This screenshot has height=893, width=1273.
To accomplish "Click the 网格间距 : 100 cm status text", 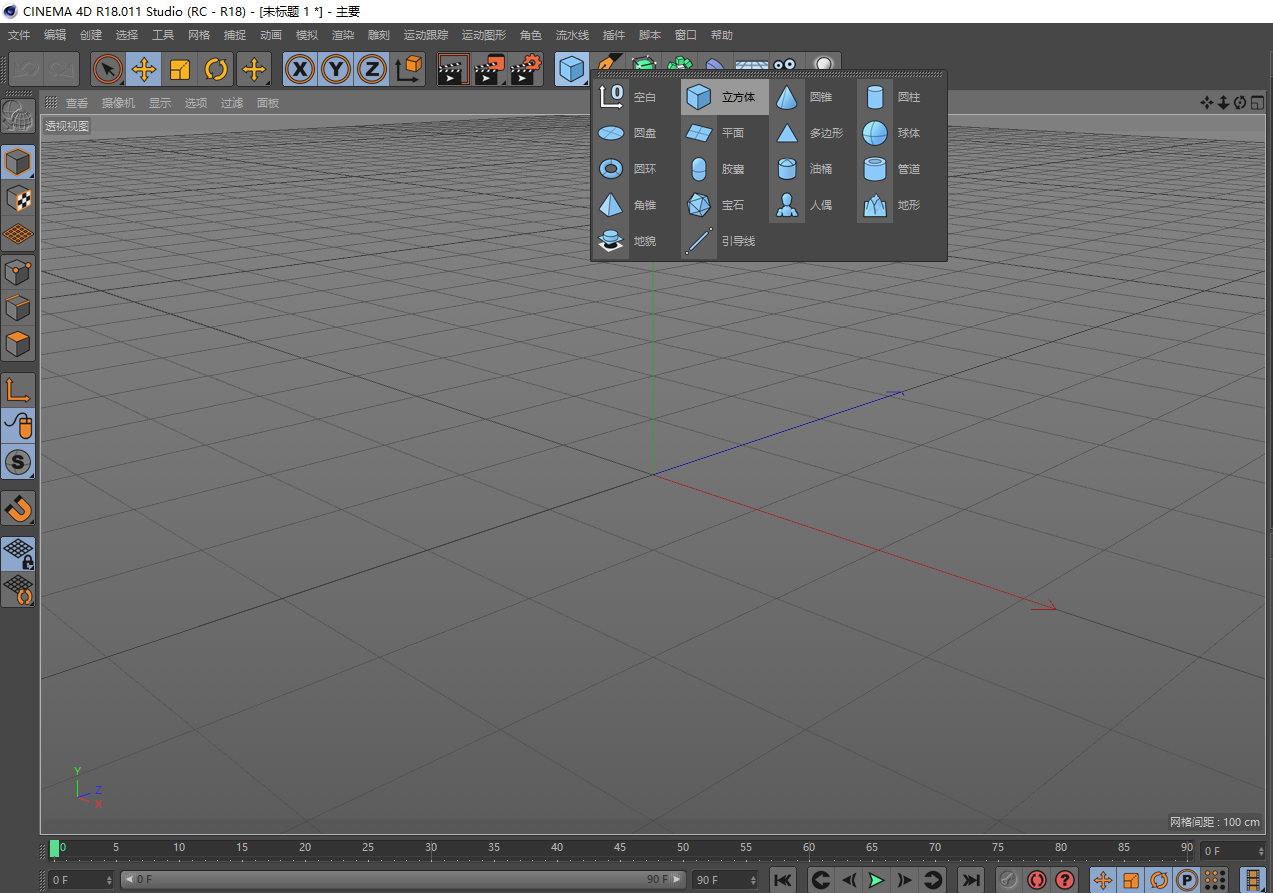I will coord(1215,822).
